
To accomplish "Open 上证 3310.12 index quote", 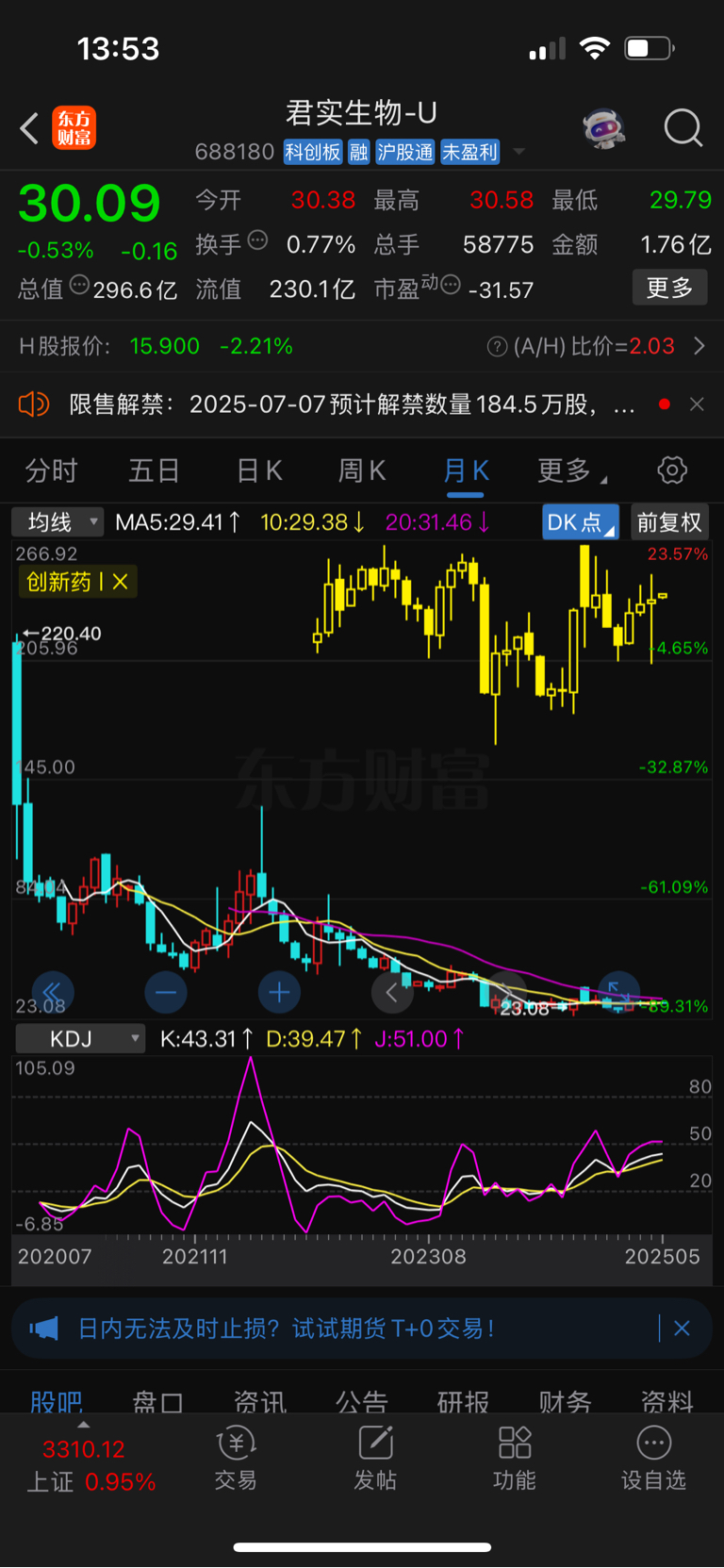I will point(90,1465).
